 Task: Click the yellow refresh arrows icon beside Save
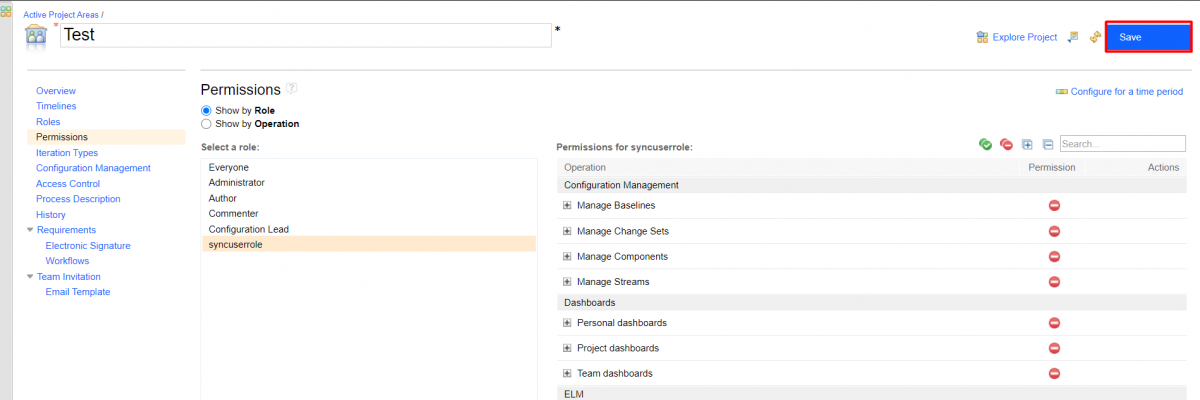1095,37
